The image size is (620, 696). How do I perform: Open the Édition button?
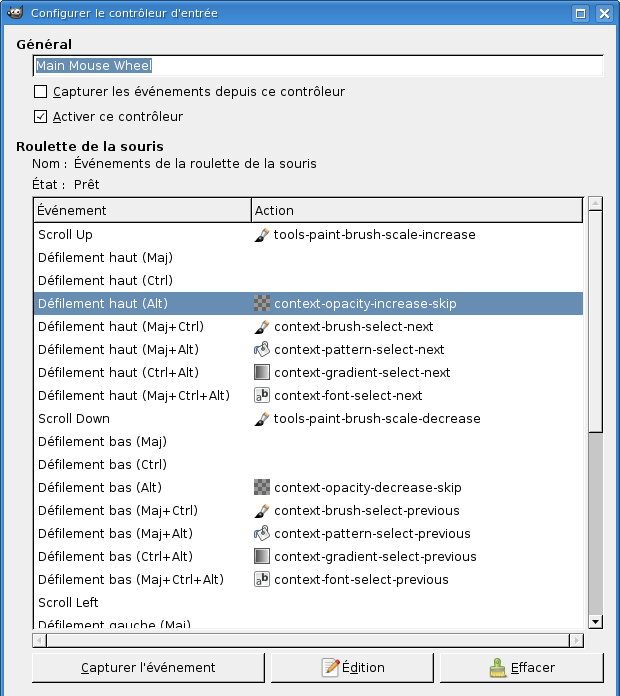click(352, 668)
